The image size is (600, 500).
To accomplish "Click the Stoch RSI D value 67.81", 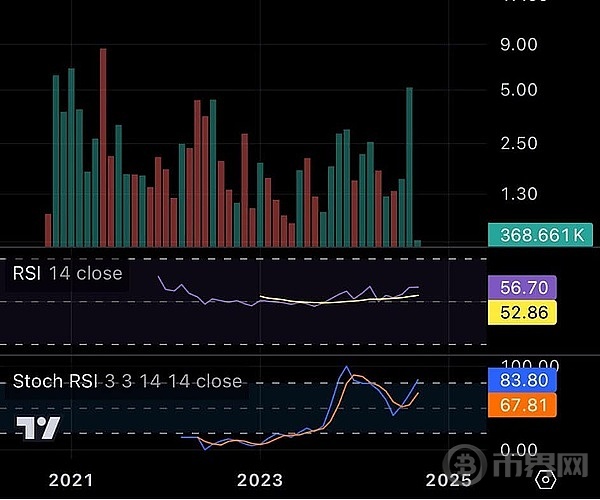I will point(522,405).
